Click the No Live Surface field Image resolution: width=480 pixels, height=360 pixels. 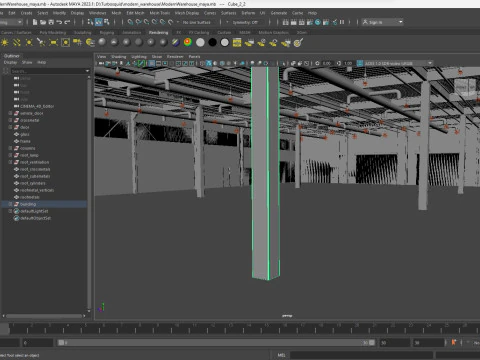(x=197, y=22)
